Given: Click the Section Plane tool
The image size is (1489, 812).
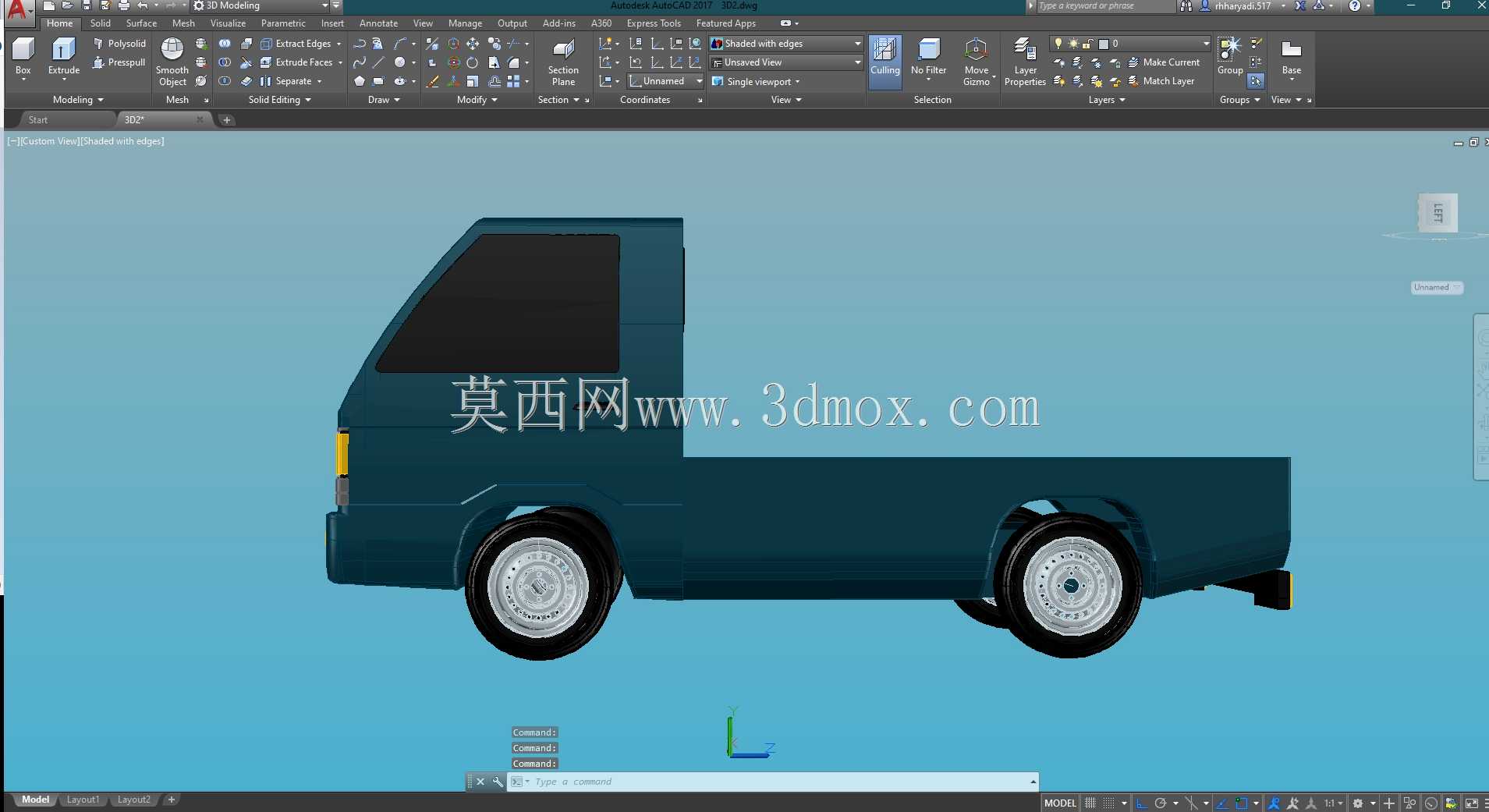Looking at the screenshot, I should pyautogui.click(x=563, y=62).
